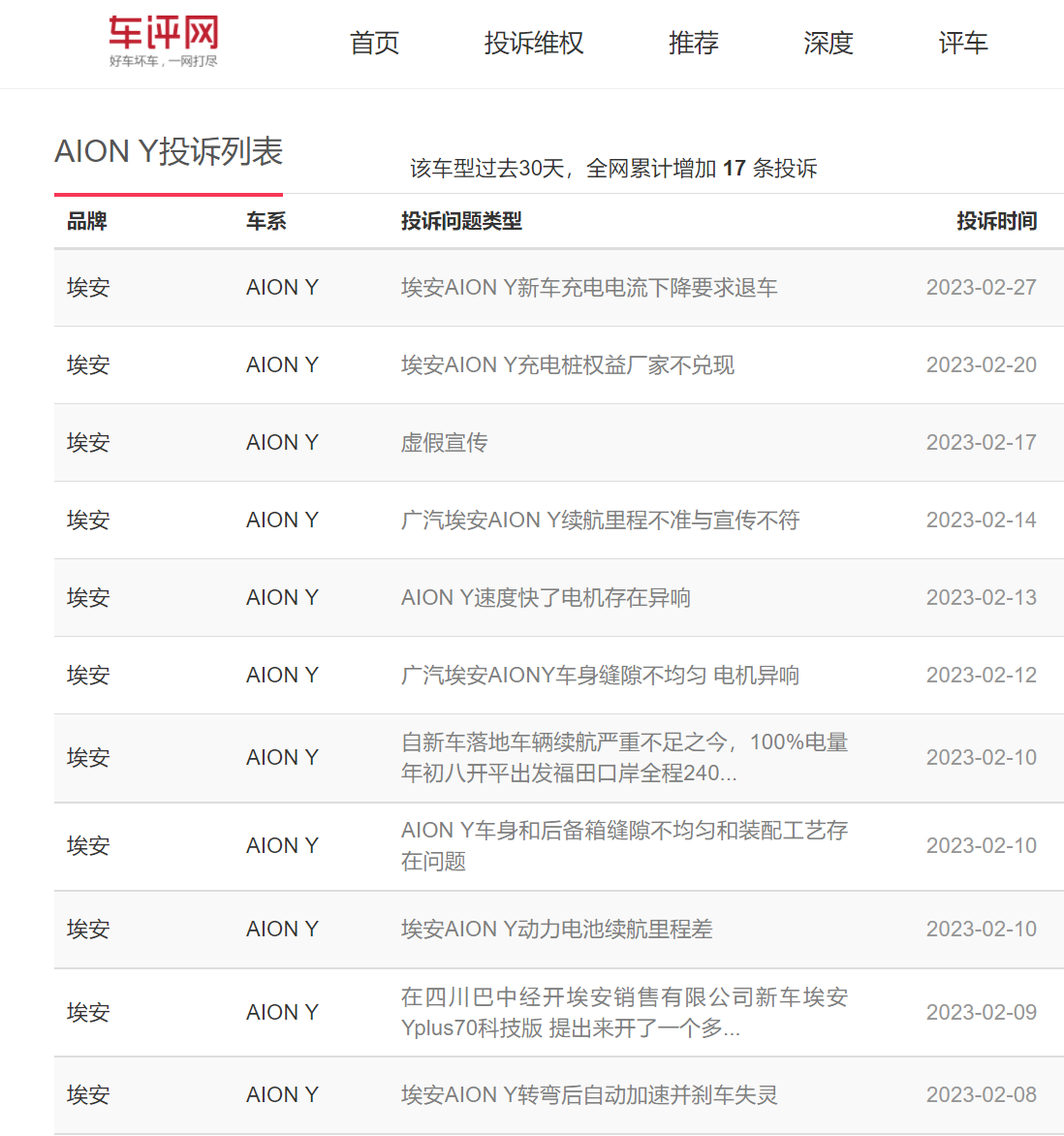Click the 品牌 column header
Screen dimensions: 1064x1136
click(x=87, y=221)
